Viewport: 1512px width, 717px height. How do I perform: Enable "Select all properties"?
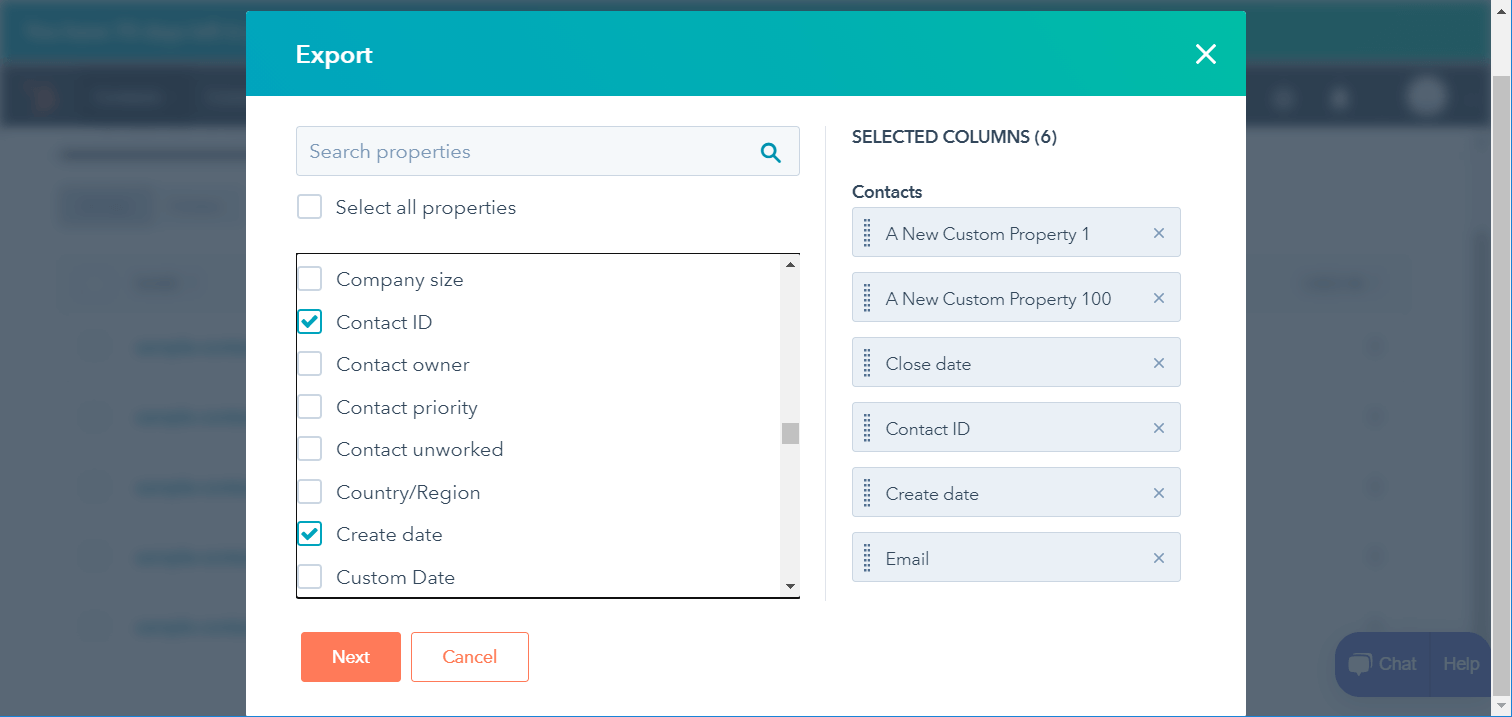click(310, 207)
